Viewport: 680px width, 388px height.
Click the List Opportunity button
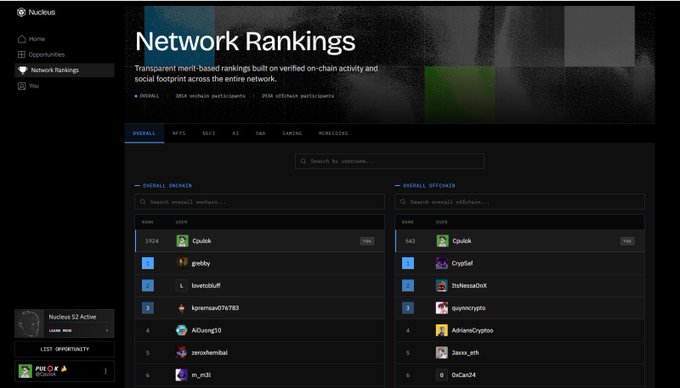[65, 349]
